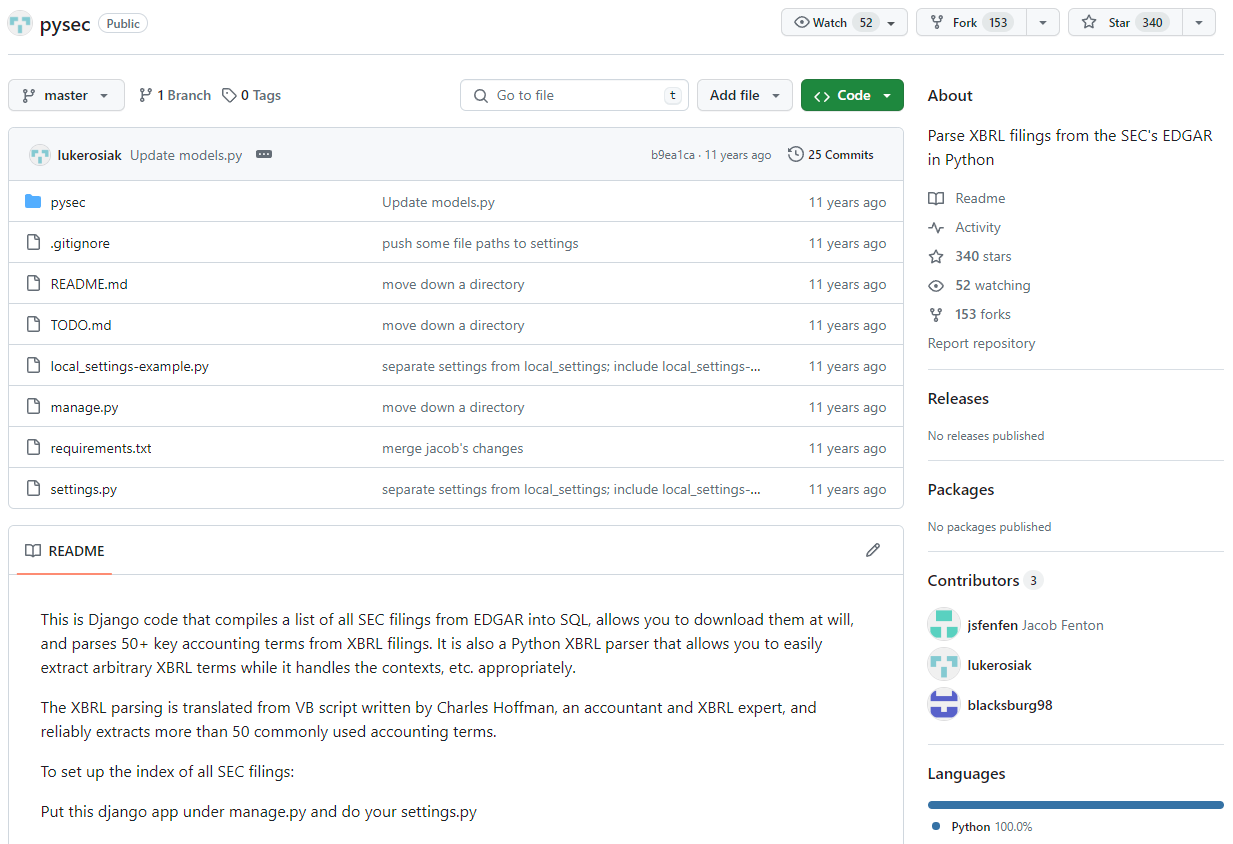Open commit 'merge jacob's changes'
This screenshot has width=1233, height=844.
[453, 448]
